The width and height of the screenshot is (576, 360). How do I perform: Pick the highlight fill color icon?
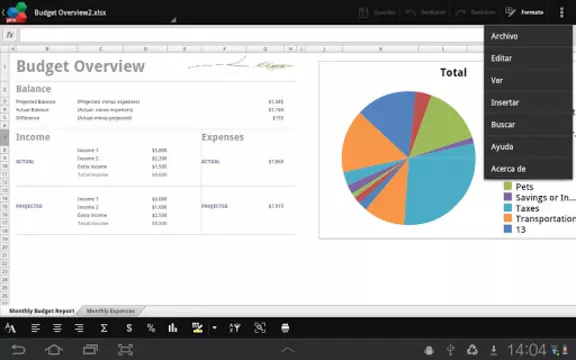pyautogui.click(x=197, y=328)
